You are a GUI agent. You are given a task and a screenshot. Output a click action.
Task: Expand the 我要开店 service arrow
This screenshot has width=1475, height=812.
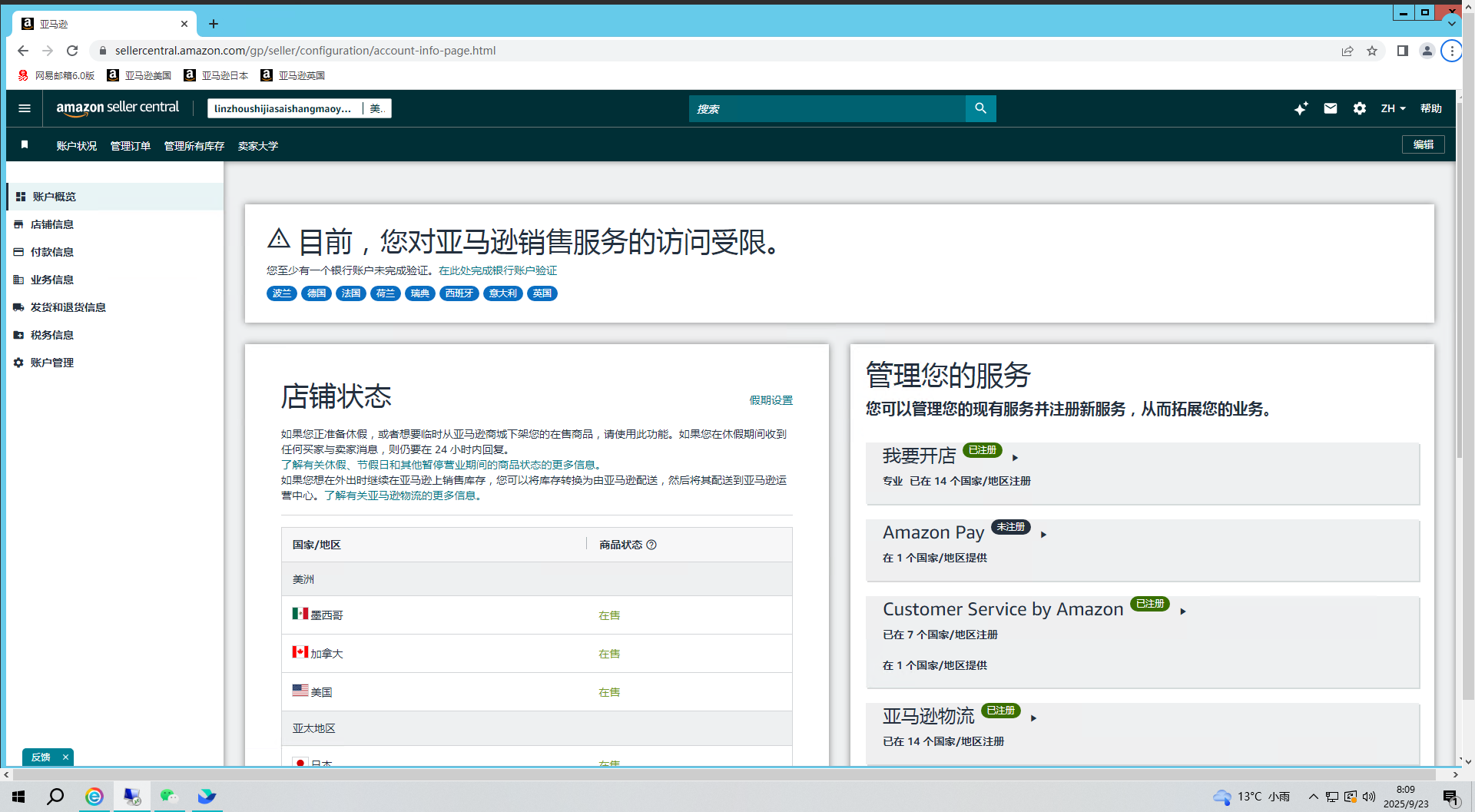(x=1016, y=458)
